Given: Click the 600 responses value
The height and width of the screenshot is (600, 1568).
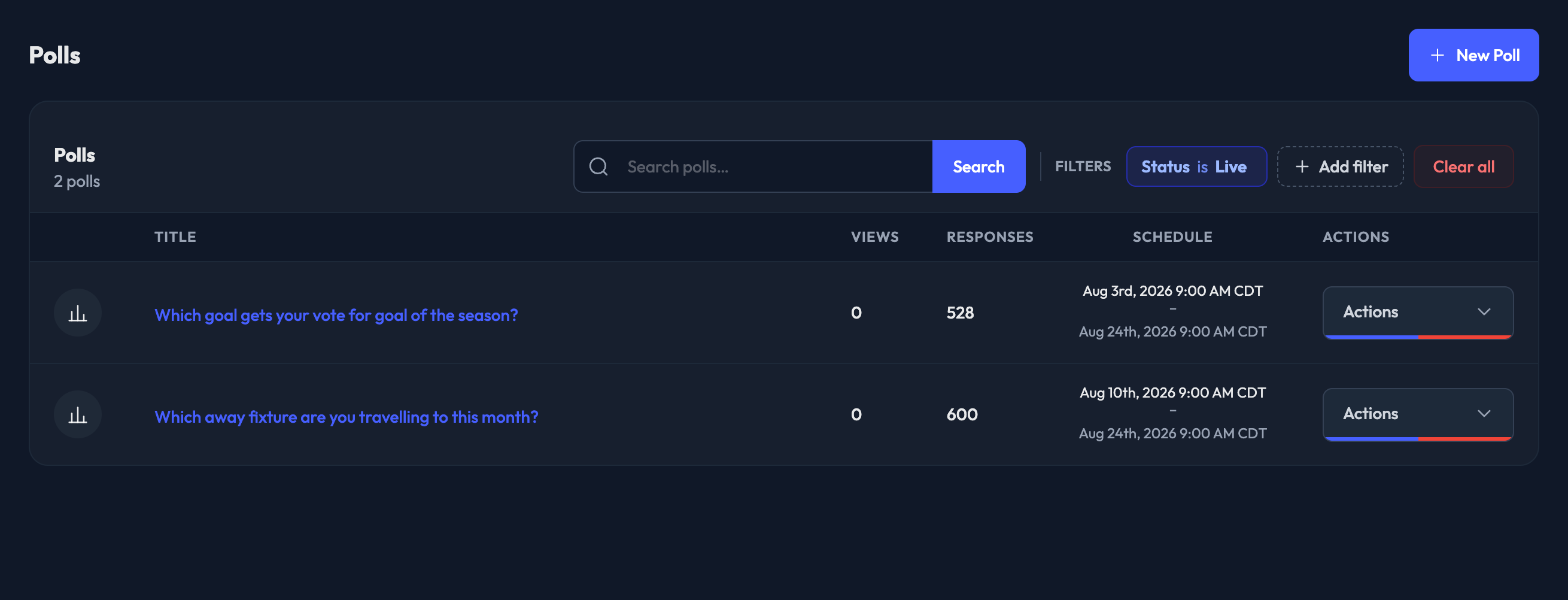Looking at the screenshot, I should 962,414.
